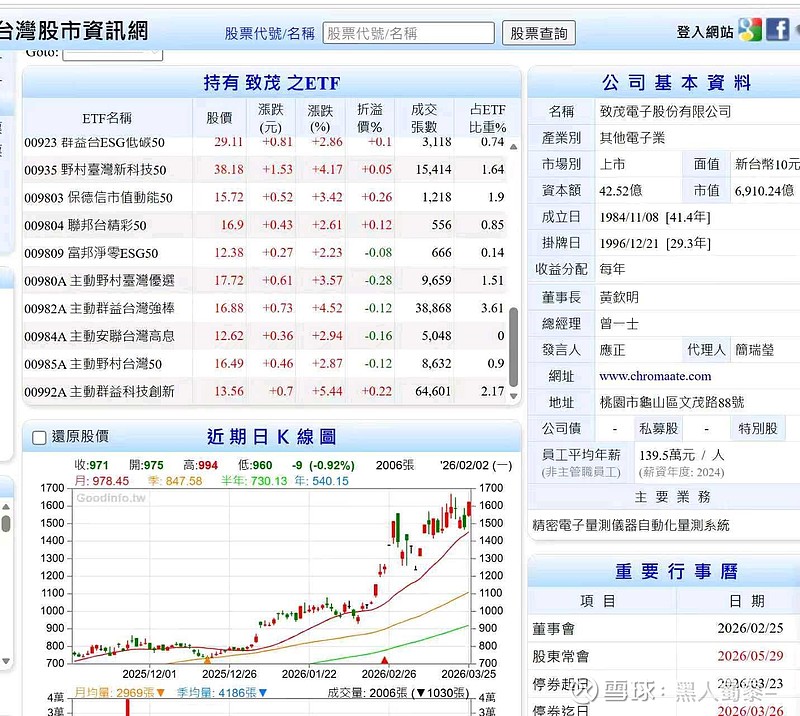Screen dimensions: 800x716
Task: Click 登入網站 login text
Action: (705, 32)
